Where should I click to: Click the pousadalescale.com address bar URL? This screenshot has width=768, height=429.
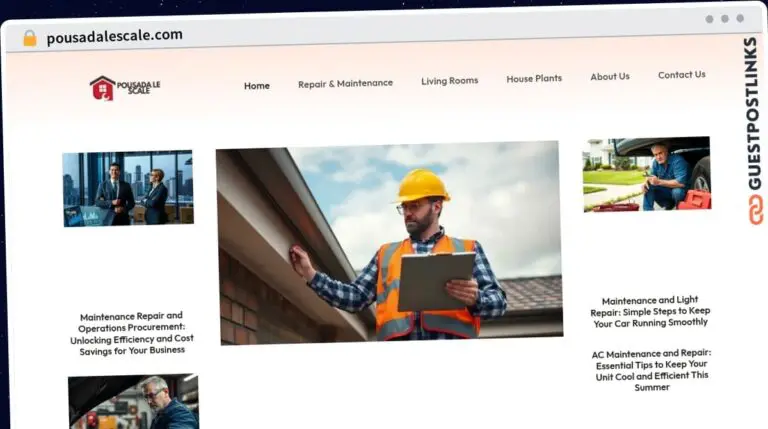pyautogui.click(x=114, y=36)
